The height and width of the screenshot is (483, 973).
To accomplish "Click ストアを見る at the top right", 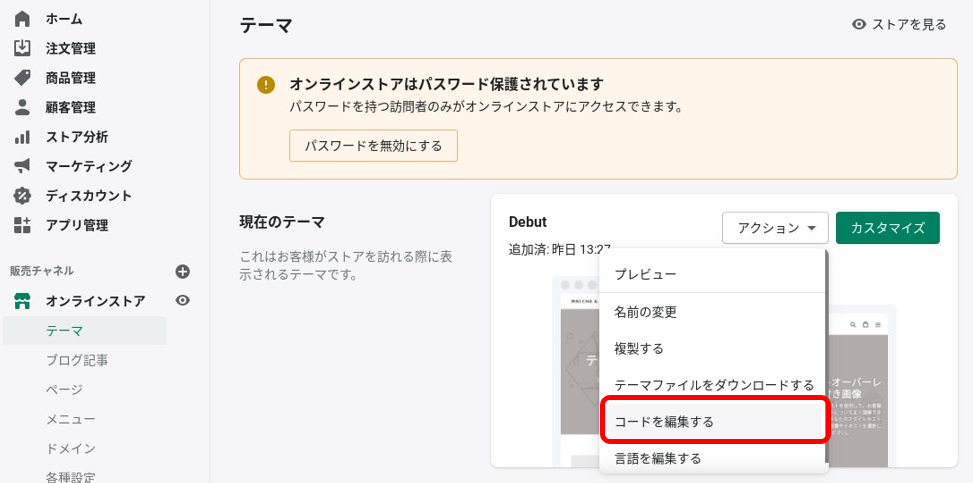I will point(899,25).
